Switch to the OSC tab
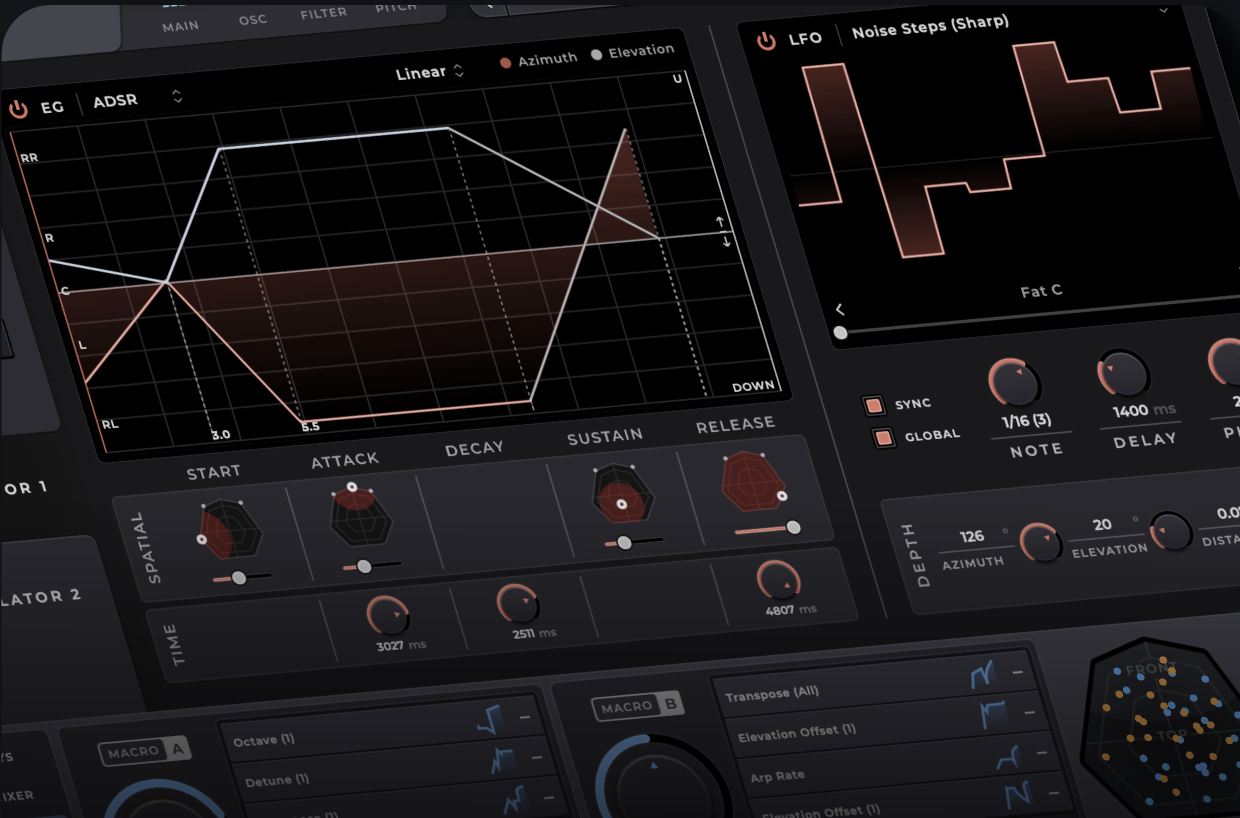This screenshot has width=1240, height=818. (x=252, y=19)
